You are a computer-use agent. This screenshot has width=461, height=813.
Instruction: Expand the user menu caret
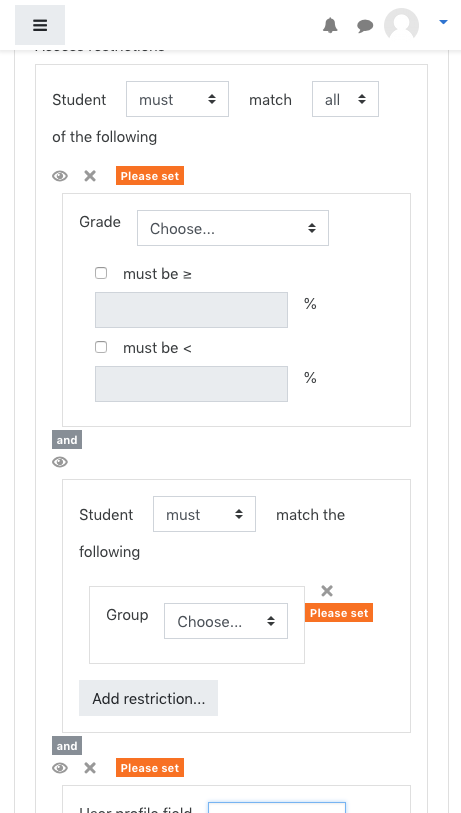(x=443, y=22)
